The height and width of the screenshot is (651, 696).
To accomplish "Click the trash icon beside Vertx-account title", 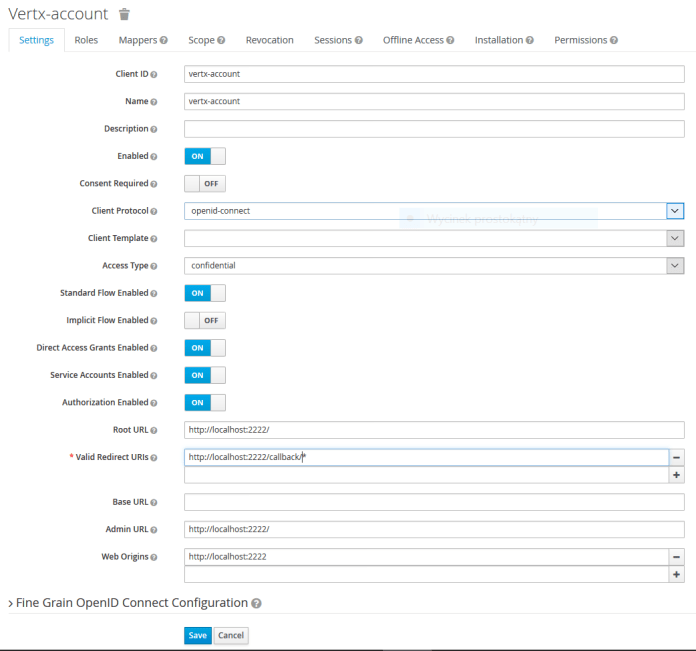I will tap(124, 14).
